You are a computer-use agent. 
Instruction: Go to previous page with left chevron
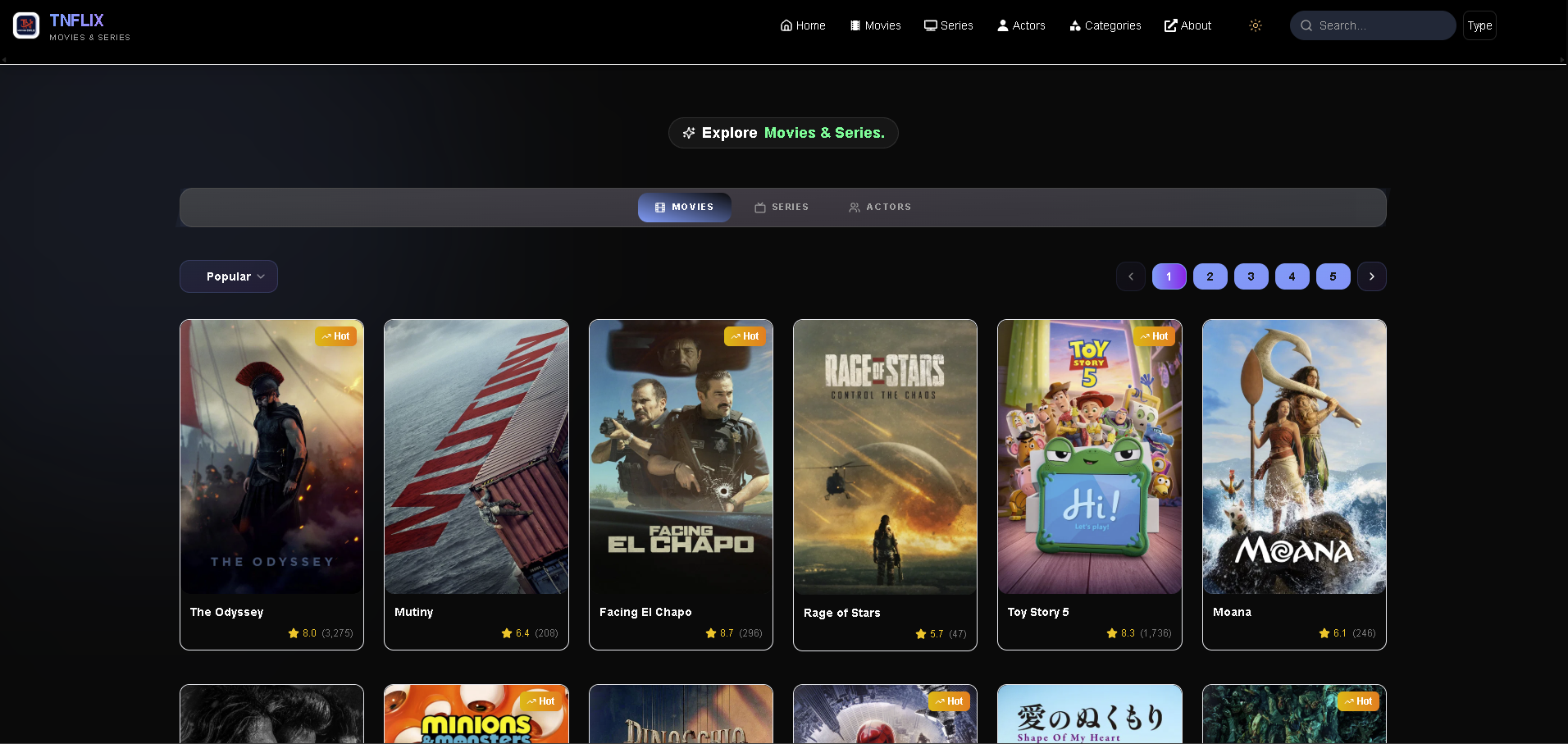tap(1131, 276)
